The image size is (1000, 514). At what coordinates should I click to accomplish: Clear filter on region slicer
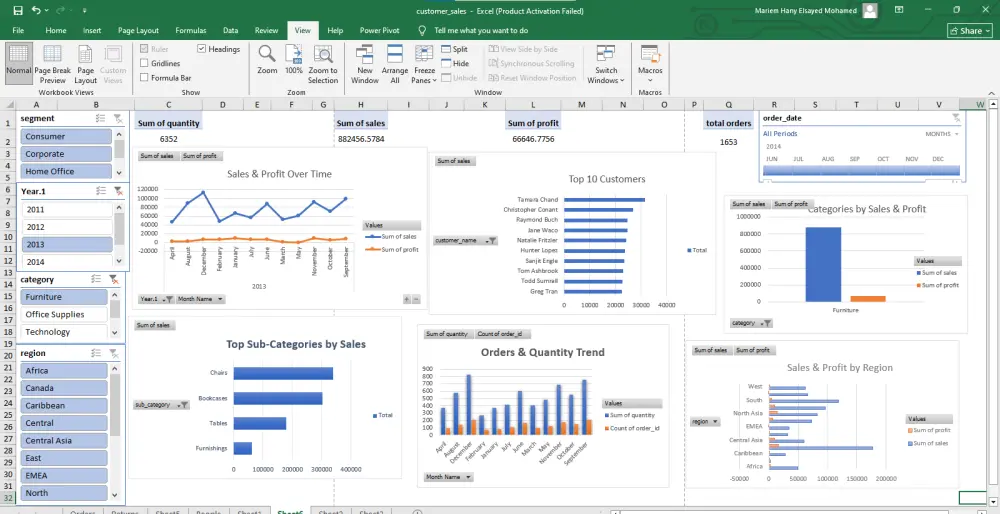click(x=114, y=353)
